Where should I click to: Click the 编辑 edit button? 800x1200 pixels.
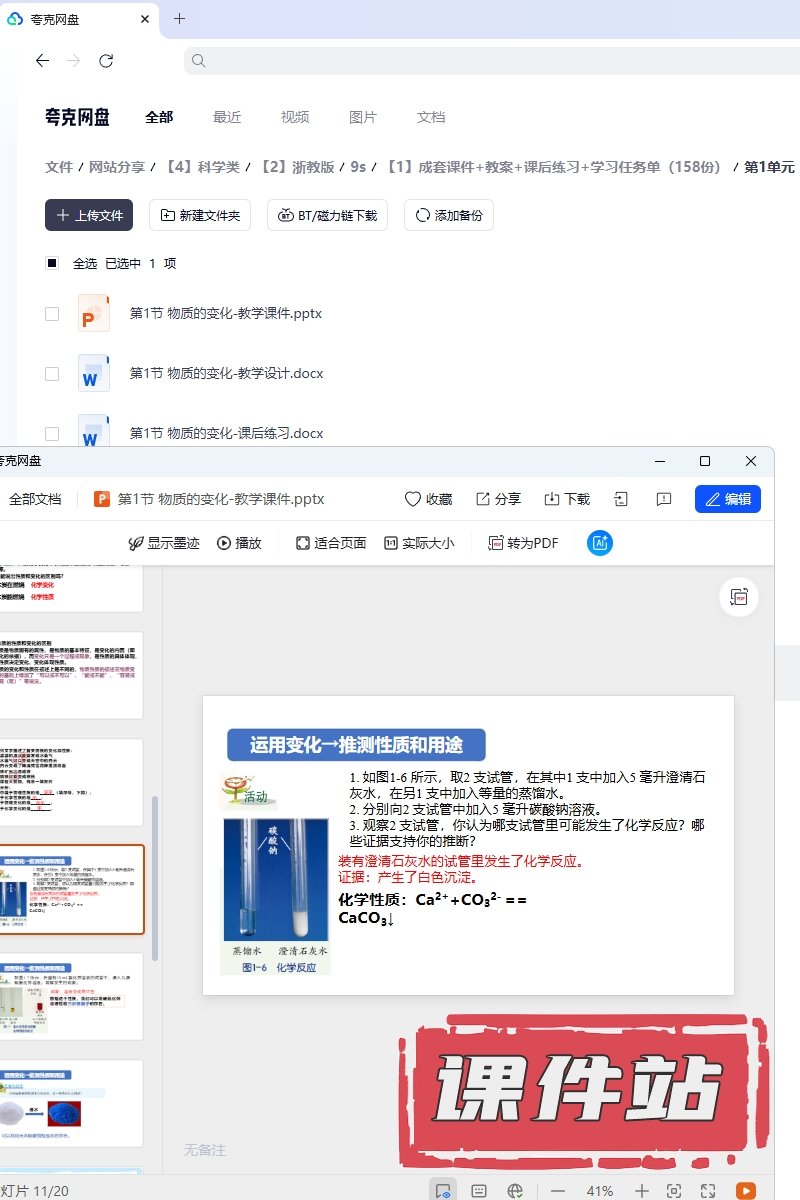pyautogui.click(x=728, y=499)
